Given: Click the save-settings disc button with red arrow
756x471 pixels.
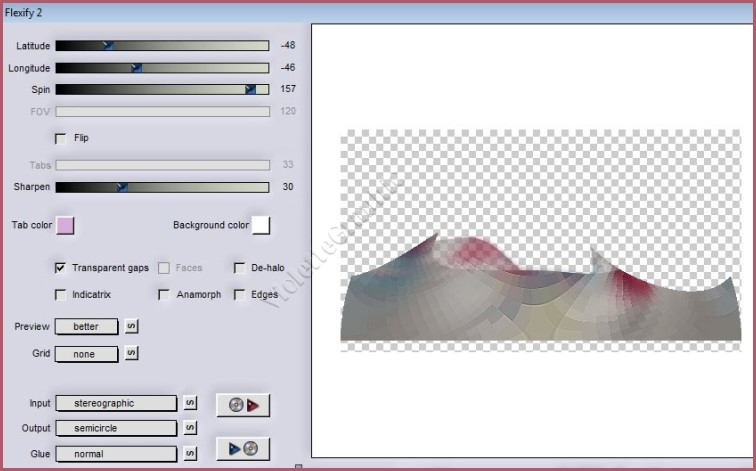Looking at the screenshot, I should (243, 404).
